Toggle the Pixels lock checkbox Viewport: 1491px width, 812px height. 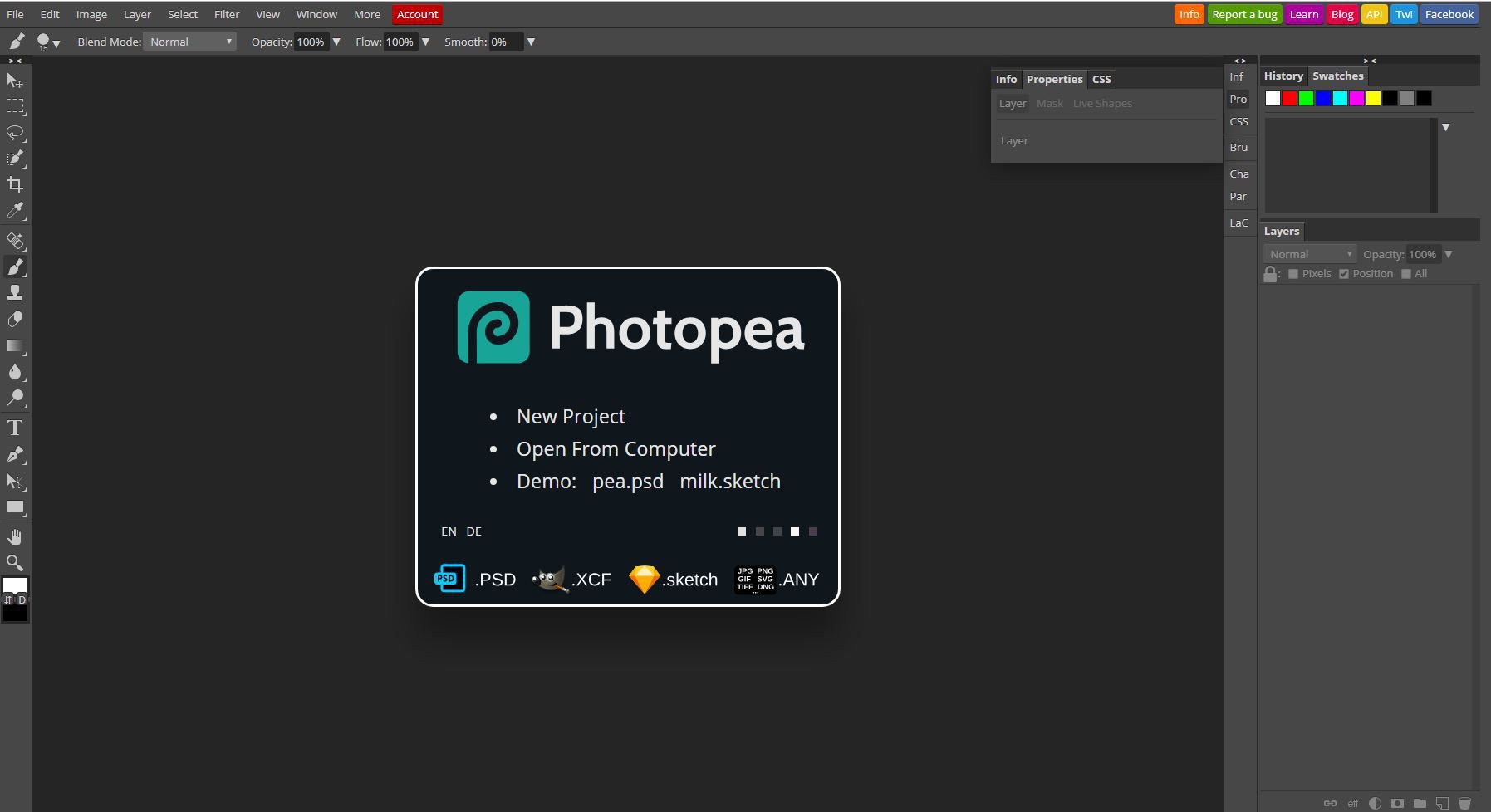pos(1293,274)
